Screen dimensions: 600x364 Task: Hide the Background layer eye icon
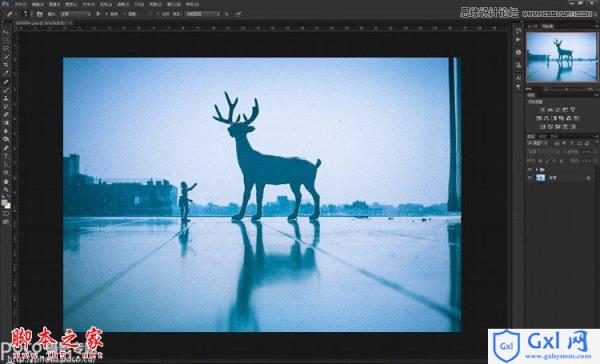coord(530,178)
